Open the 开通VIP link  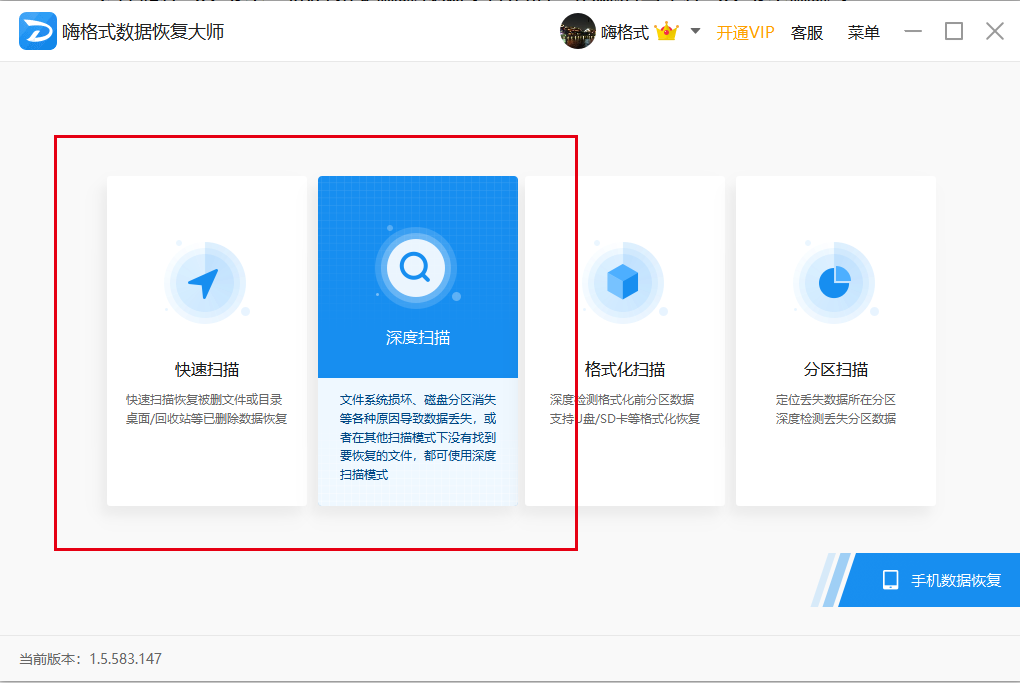pos(745,33)
